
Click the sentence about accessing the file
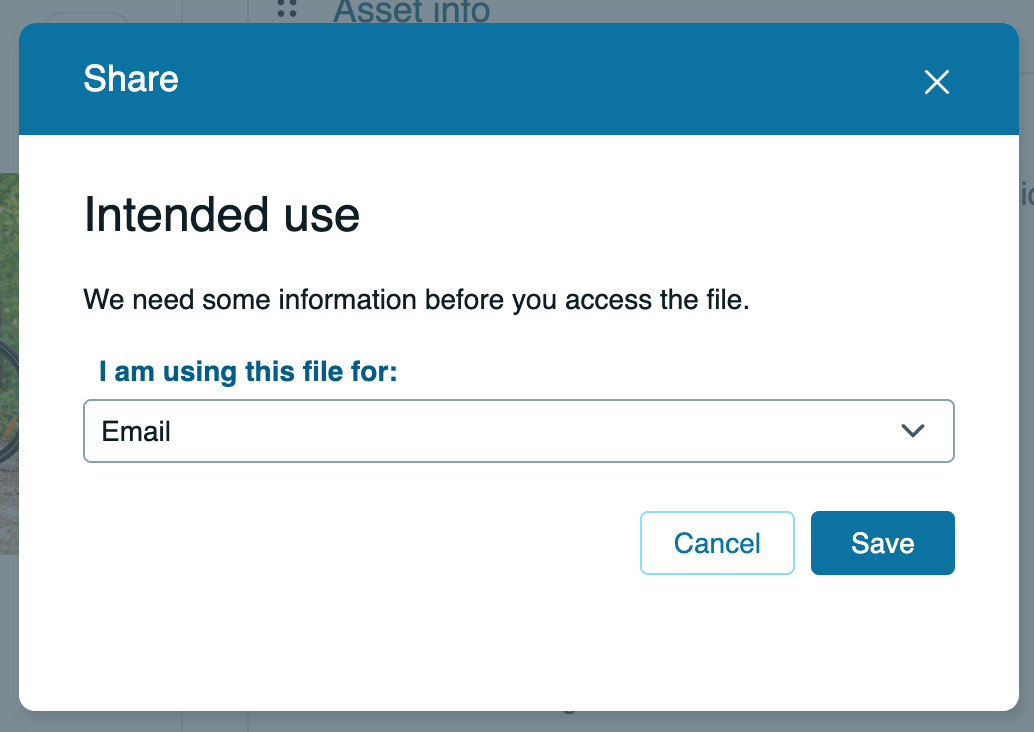(x=418, y=299)
